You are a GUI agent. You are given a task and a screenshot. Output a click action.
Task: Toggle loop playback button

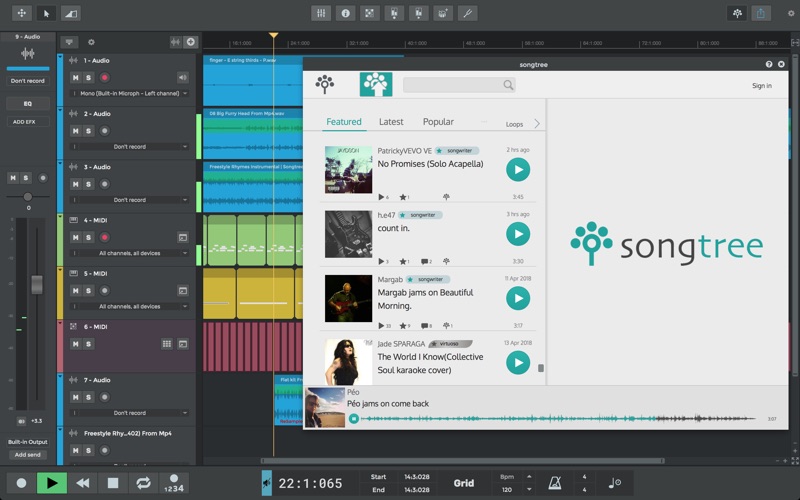[x=143, y=483]
